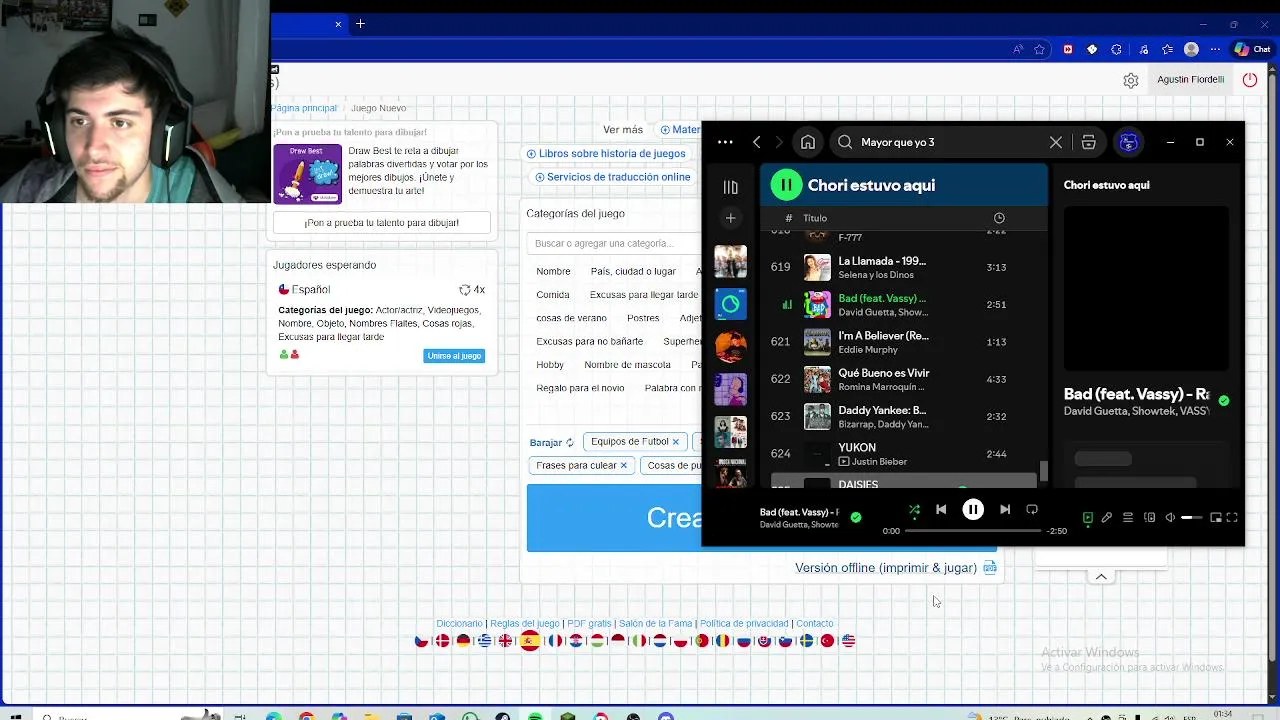Focus category search input field
Image resolution: width=1280 pixels, height=720 pixels.
pyautogui.click(x=615, y=243)
